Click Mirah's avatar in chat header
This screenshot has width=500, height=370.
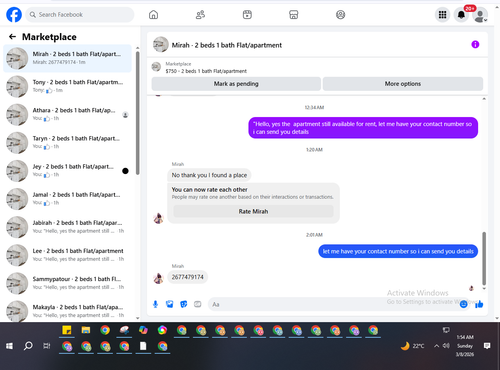point(161,45)
